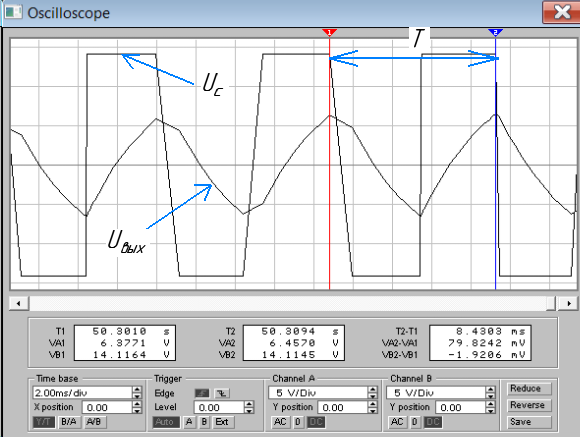The width and height of the screenshot is (580, 437).
Task: Increase Channel A Y position
Action: coord(373,404)
